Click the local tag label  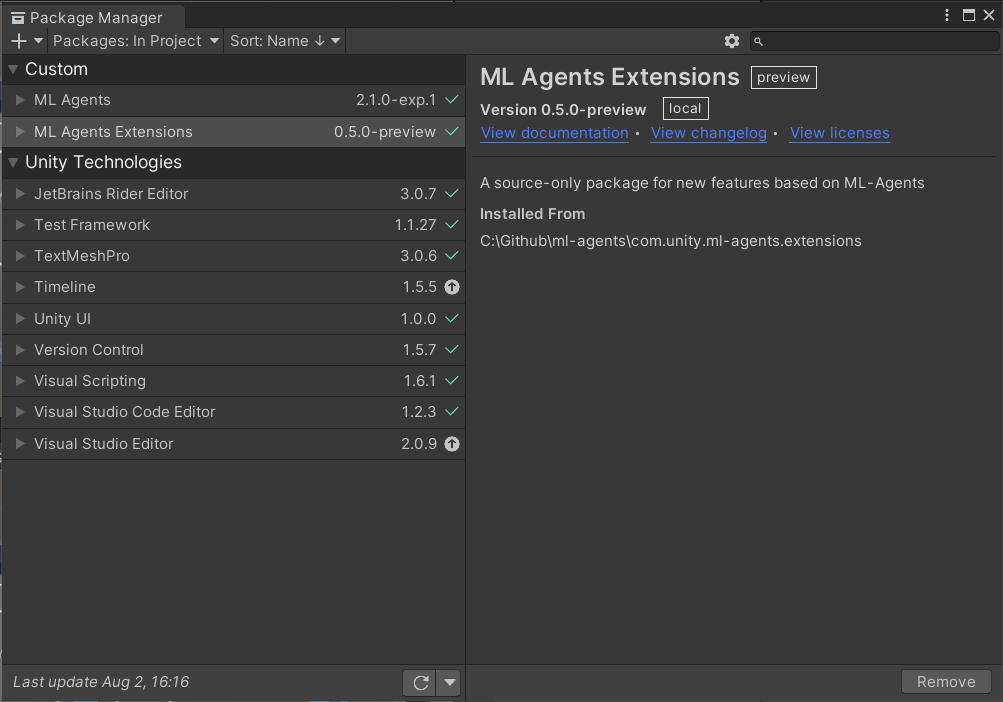686,109
